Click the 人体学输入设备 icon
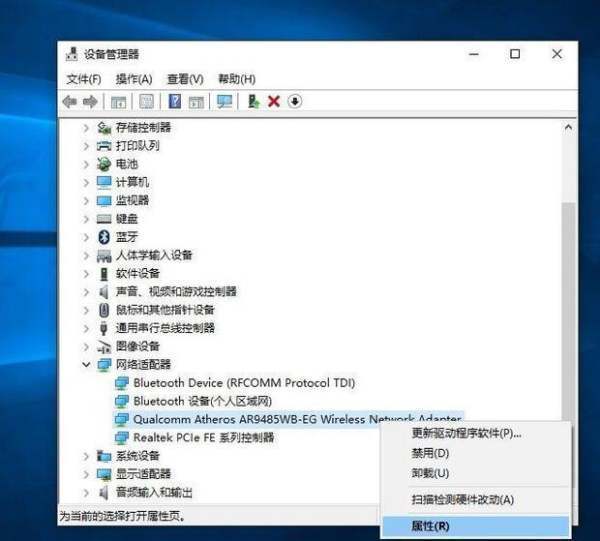Screen dimensions: 600x541 (x=104, y=255)
